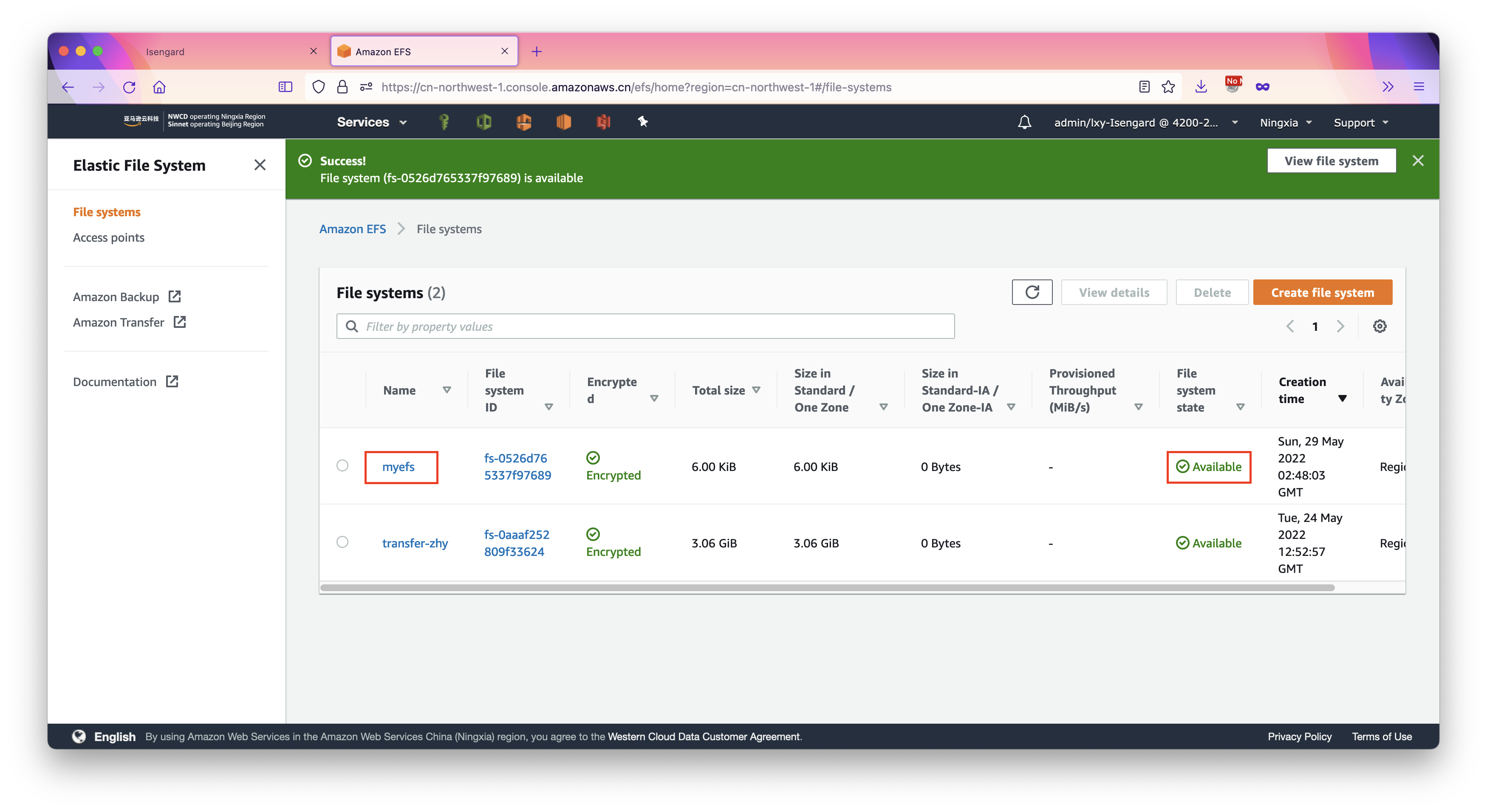Go back with the browser back arrow
The image size is (1487, 812).
(68, 87)
